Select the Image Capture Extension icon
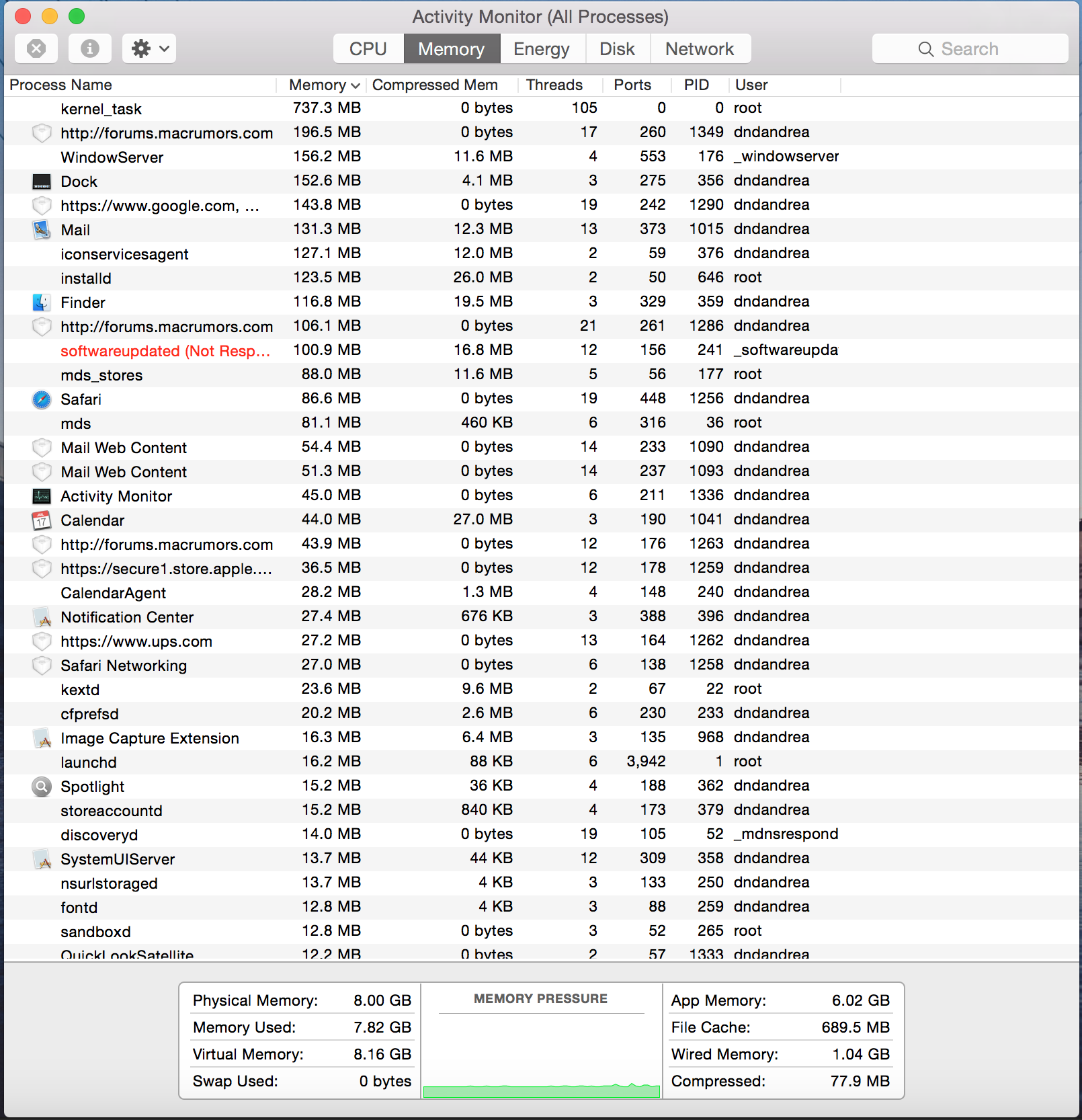 point(42,738)
